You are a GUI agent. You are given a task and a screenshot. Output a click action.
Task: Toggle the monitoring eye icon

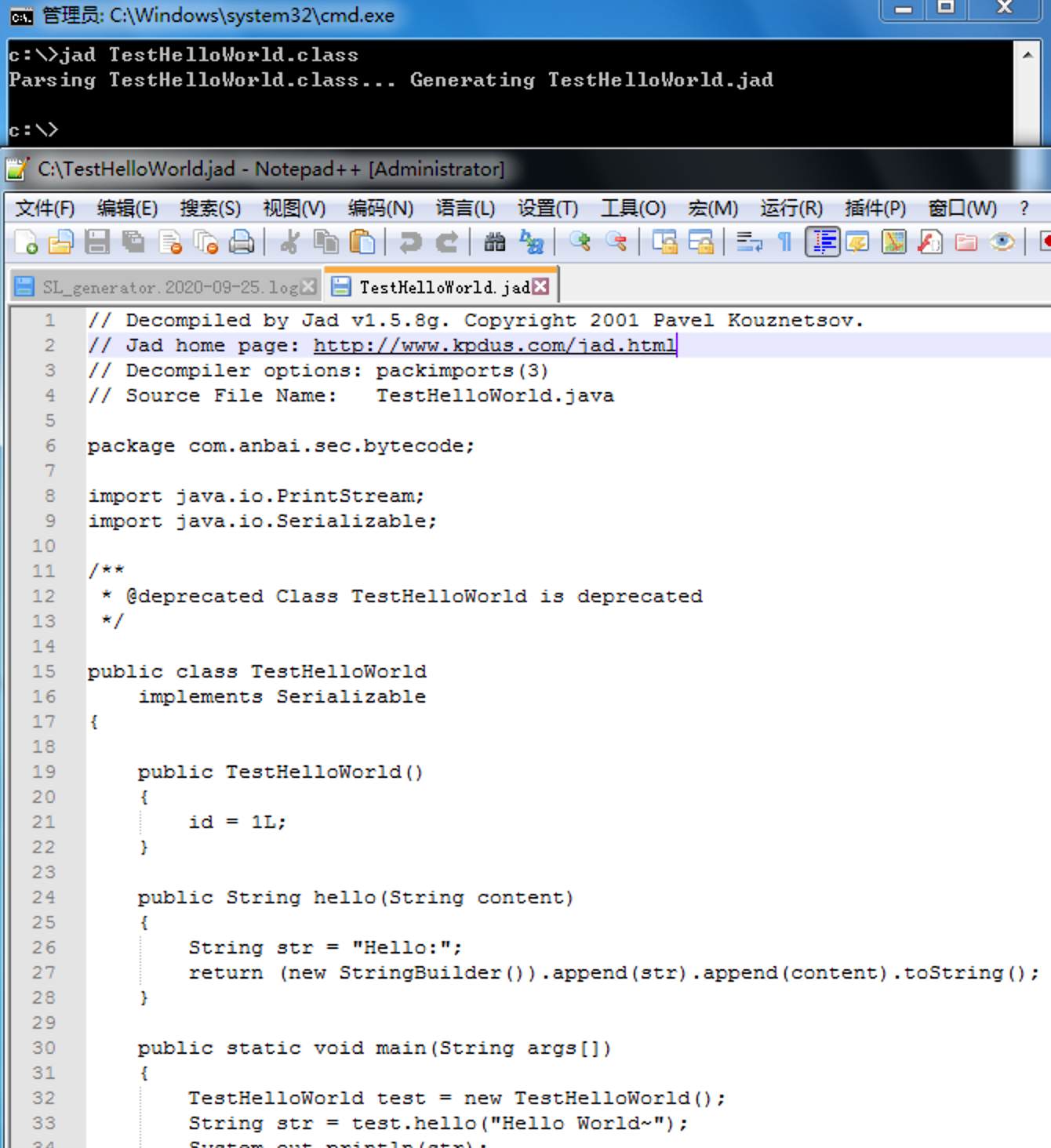1002,242
